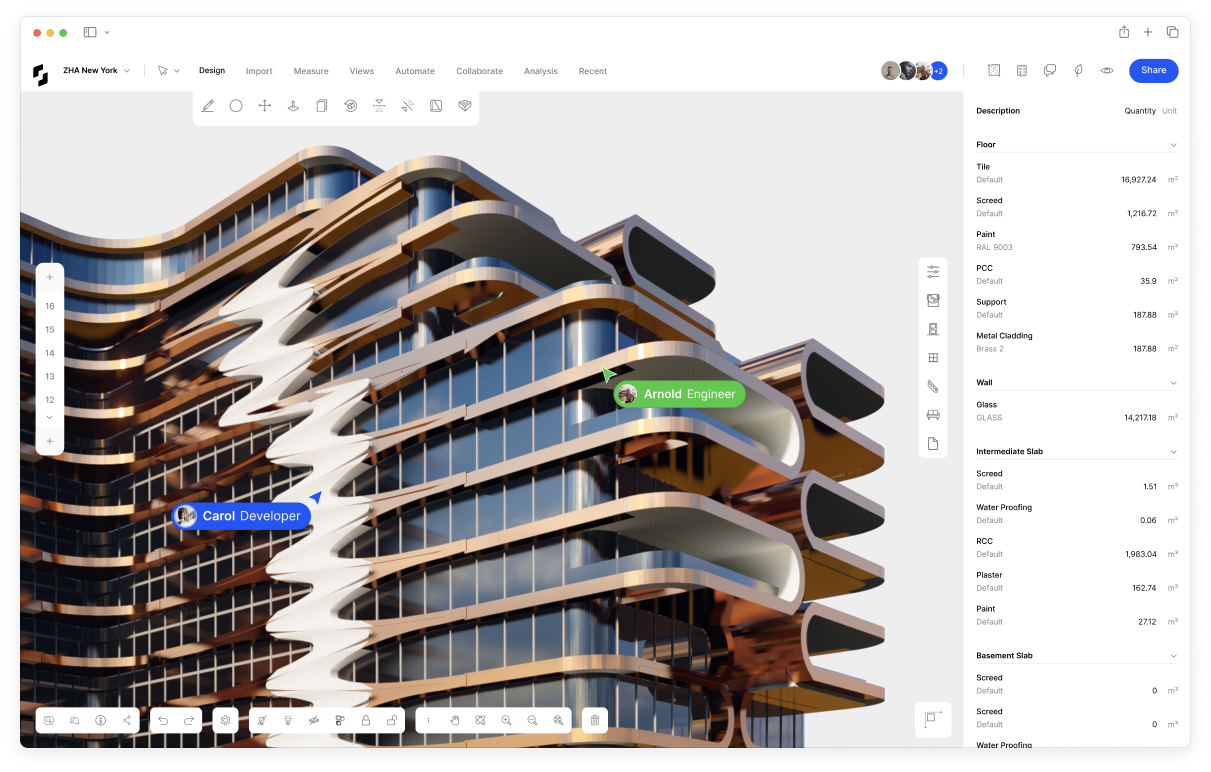Screen dimensions: 1211x772
Task: Collapse the Intermediate Slab section
Action: (1173, 452)
